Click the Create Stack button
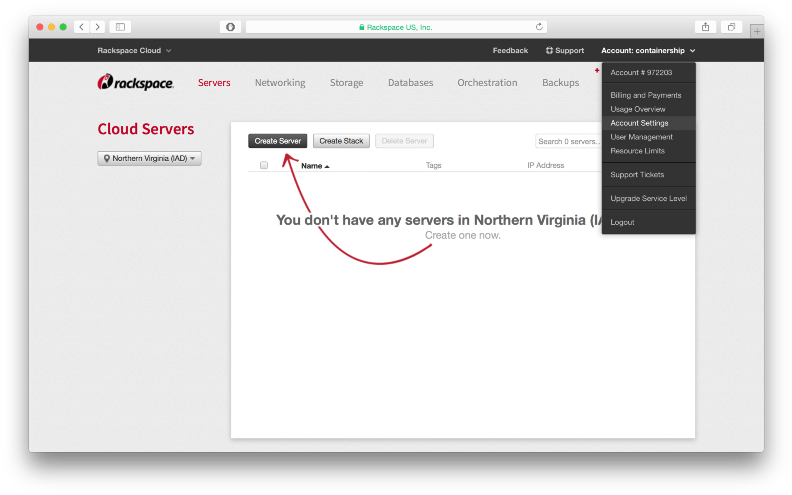Viewport: 792px width, 495px height. (x=341, y=141)
